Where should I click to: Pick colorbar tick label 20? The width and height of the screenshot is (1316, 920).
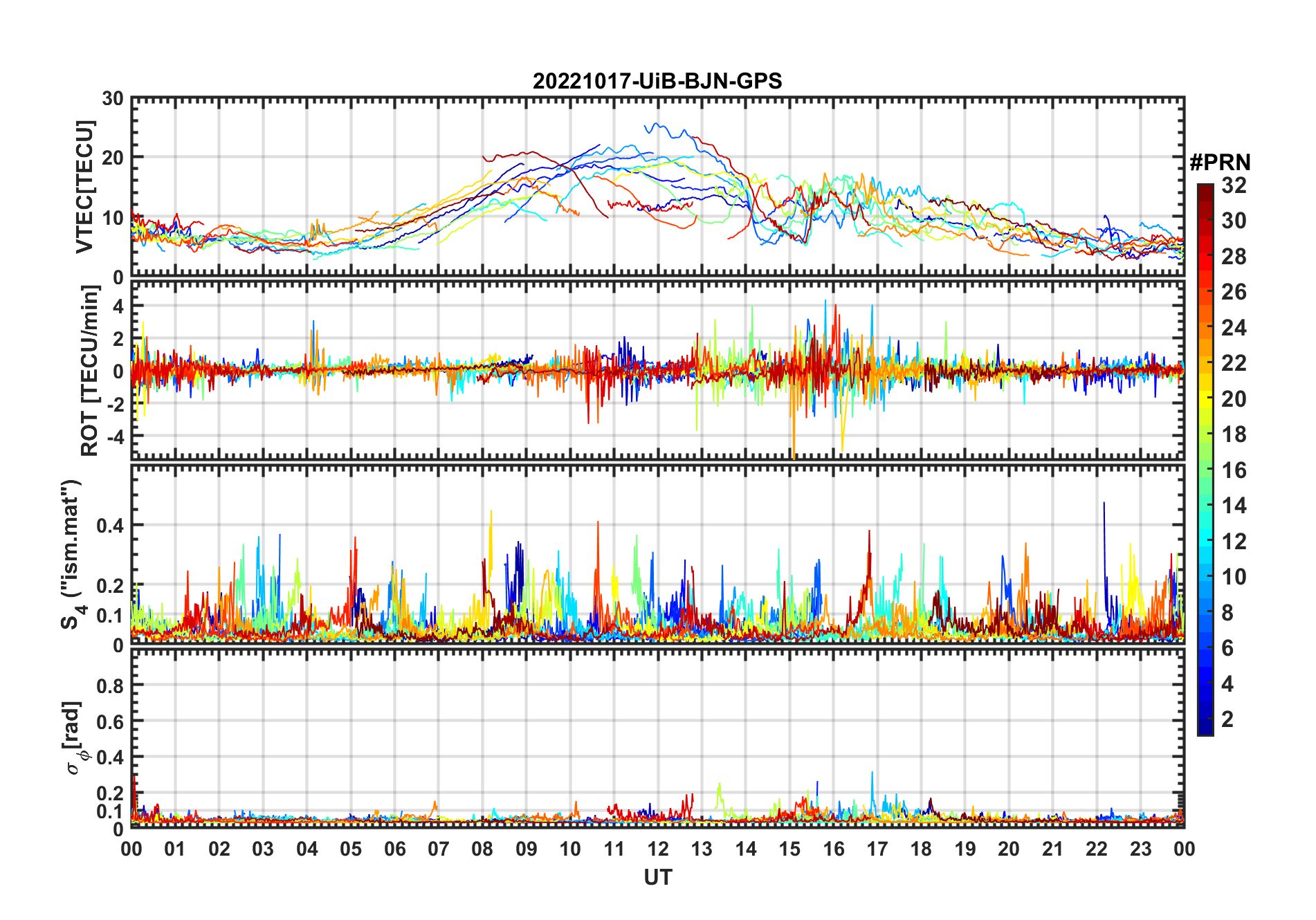point(1234,399)
